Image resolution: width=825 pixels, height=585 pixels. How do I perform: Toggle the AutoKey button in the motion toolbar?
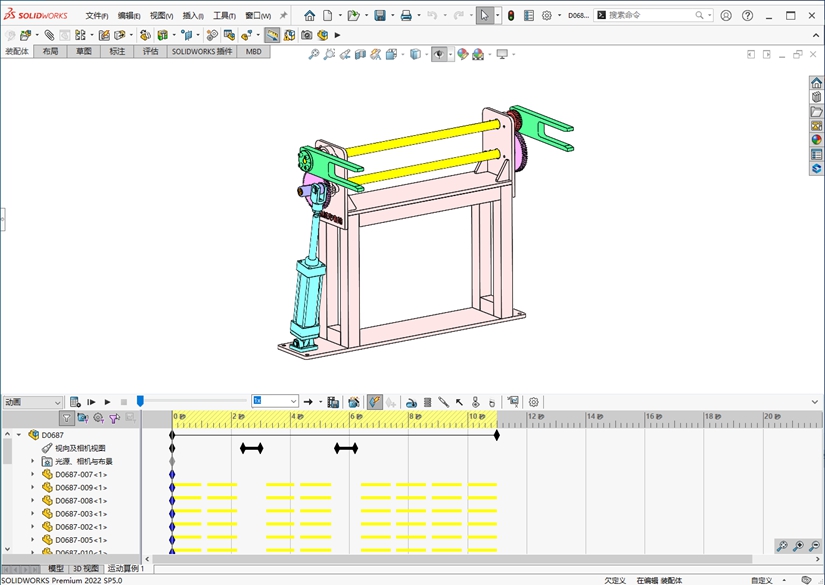click(374, 402)
